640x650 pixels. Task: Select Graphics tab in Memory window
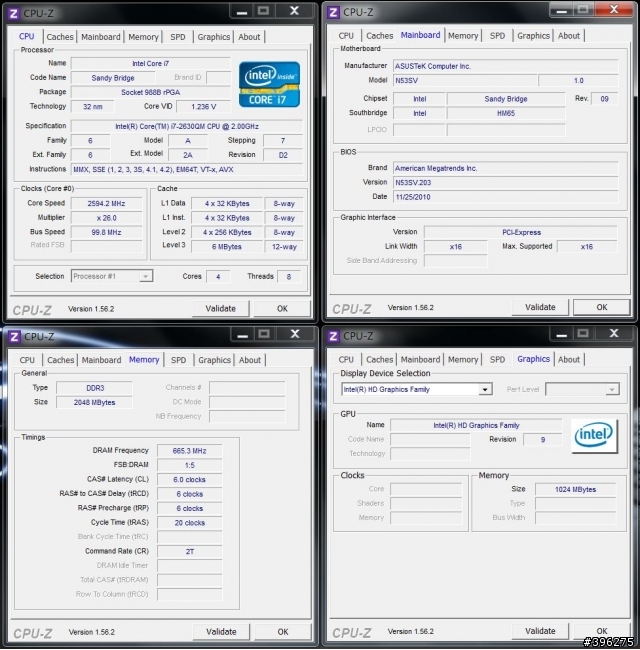point(214,360)
